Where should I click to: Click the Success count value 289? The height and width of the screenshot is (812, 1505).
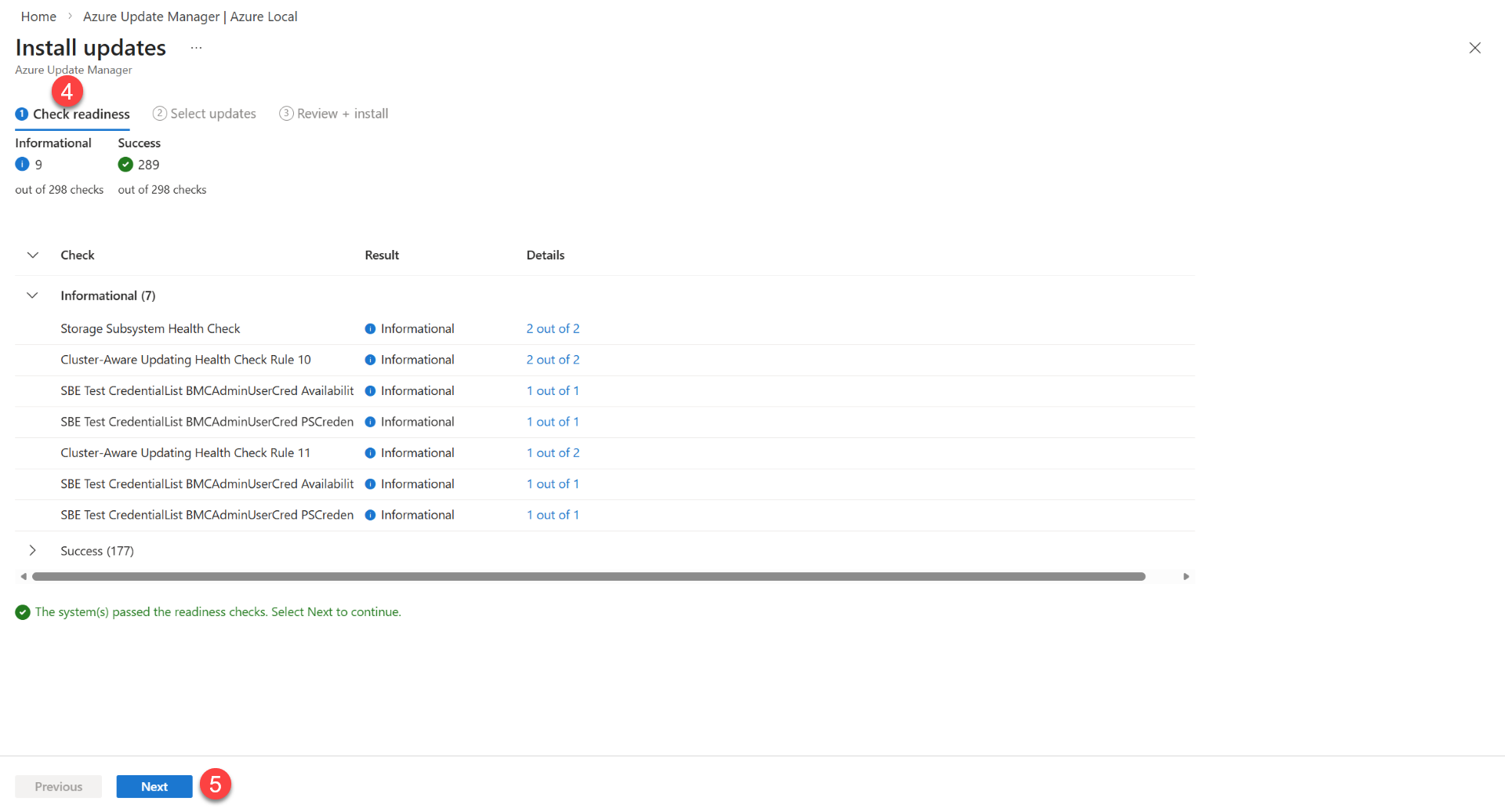149,165
